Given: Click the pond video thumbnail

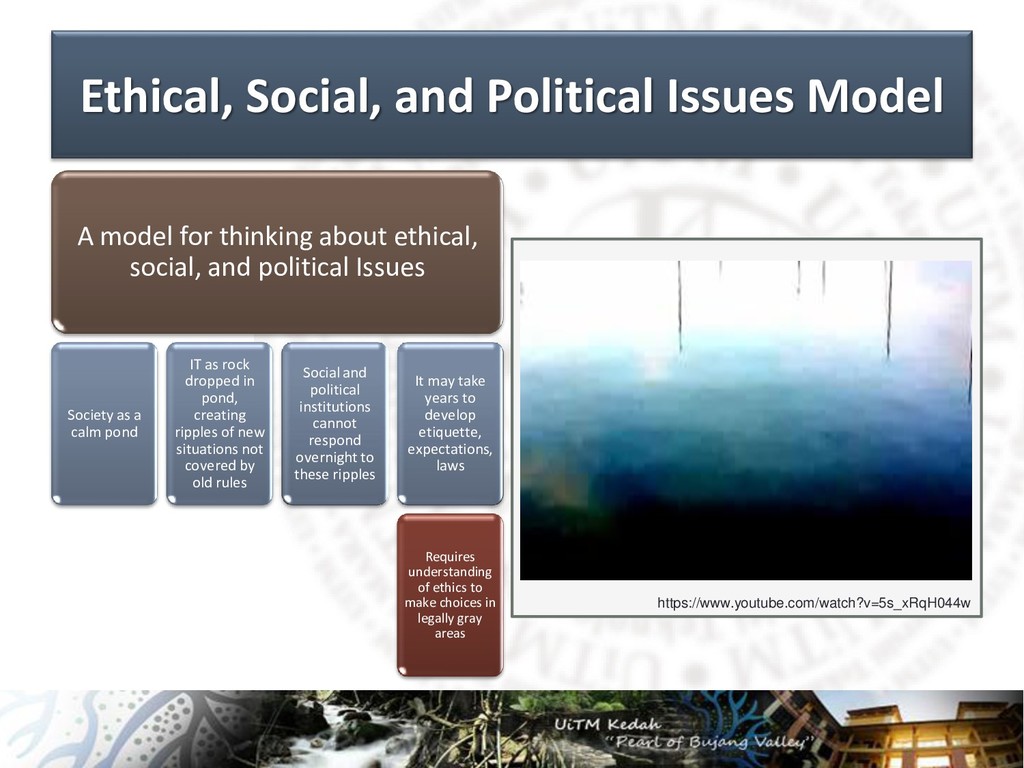Looking at the screenshot, I should pos(746,420).
